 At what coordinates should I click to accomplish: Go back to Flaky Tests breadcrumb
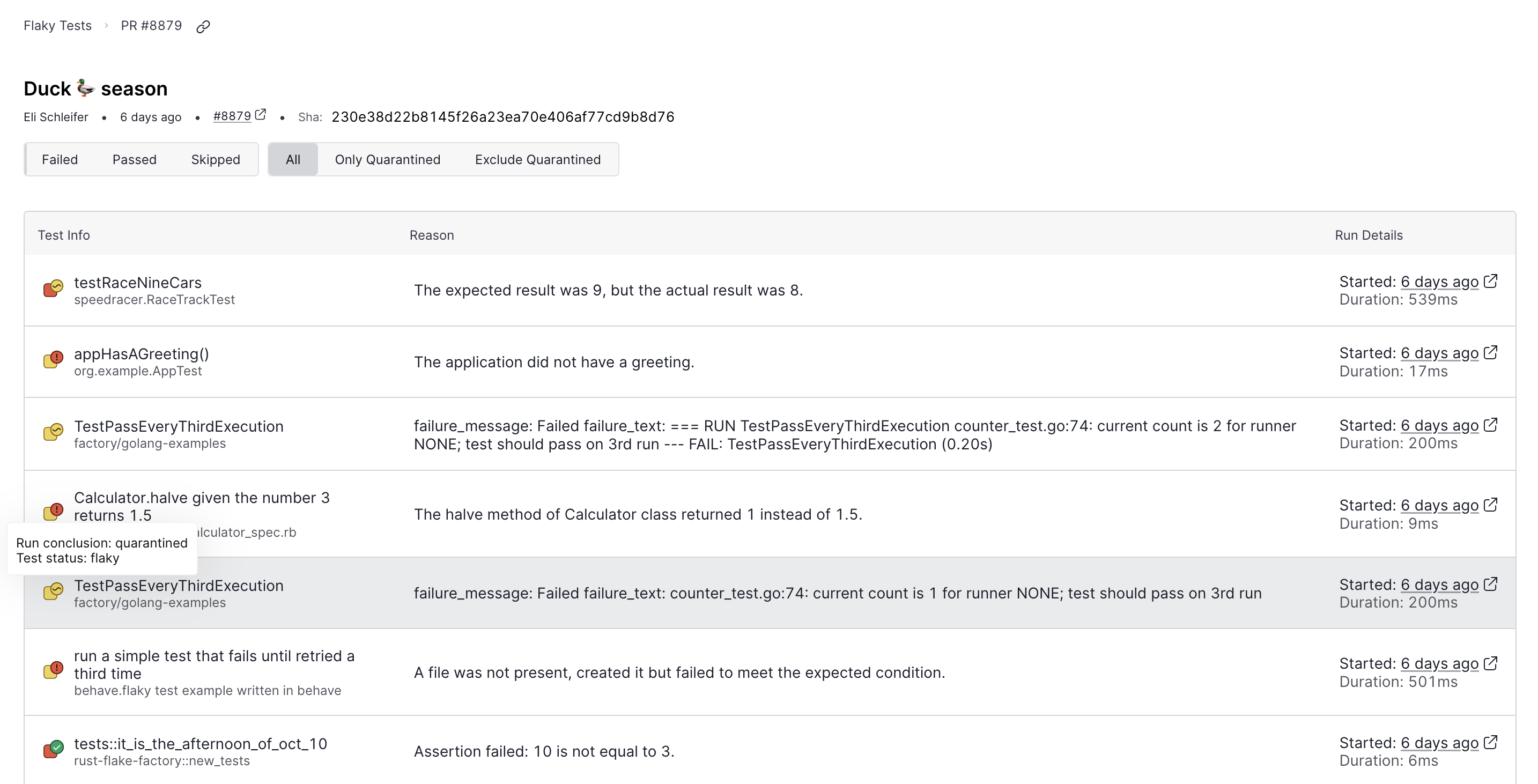pyautogui.click(x=57, y=26)
